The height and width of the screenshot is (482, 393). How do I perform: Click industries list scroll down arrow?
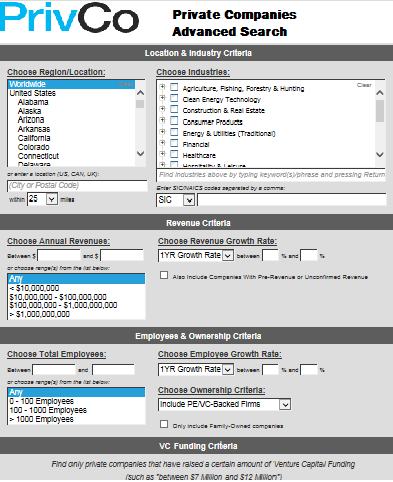pos(380,154)
